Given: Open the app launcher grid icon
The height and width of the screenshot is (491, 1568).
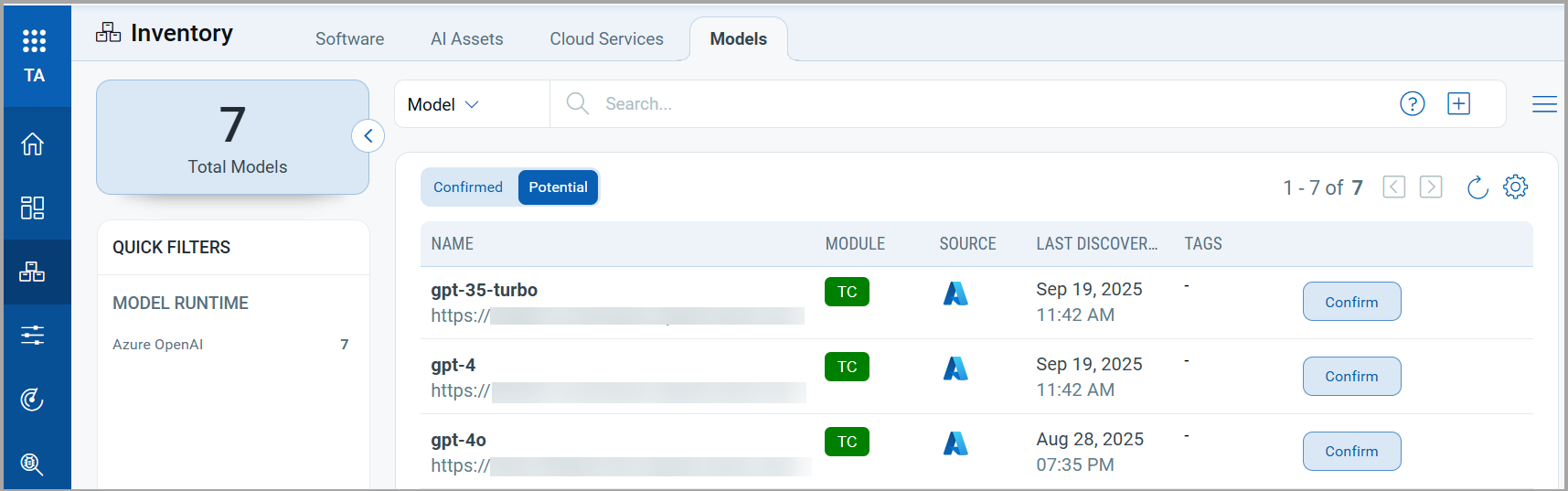Looking at the screenshot, I should coord(34,40).
